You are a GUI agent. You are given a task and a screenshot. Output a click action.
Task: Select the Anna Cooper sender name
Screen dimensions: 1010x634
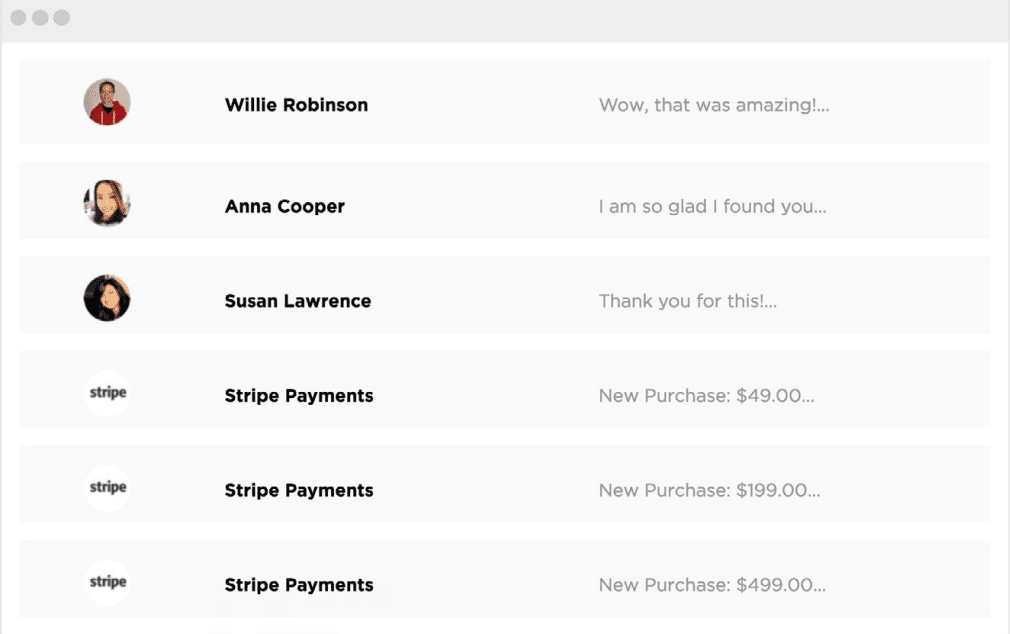284,207
